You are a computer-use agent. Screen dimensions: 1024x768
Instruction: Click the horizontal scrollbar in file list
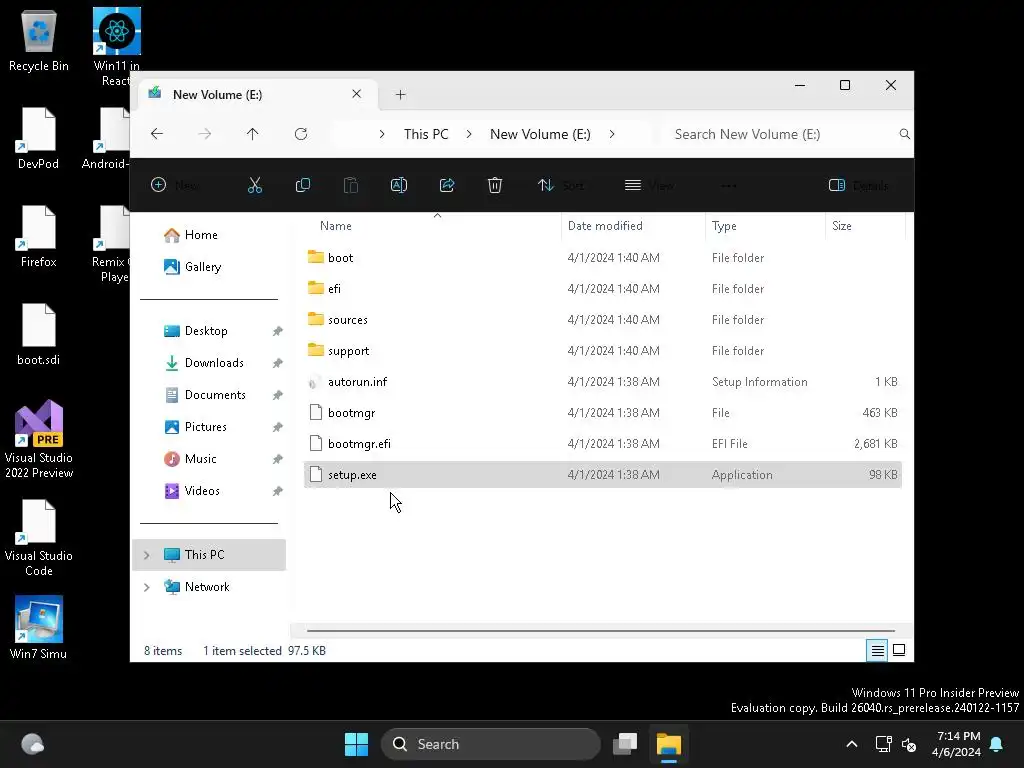tap(600, 631)
